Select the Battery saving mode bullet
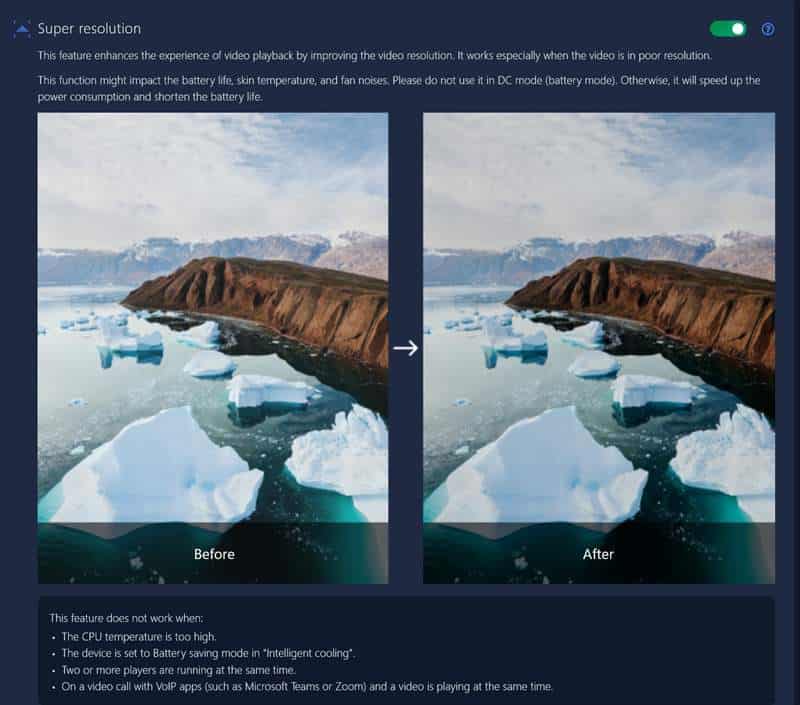The image size is (800, 705). point(208,653)
